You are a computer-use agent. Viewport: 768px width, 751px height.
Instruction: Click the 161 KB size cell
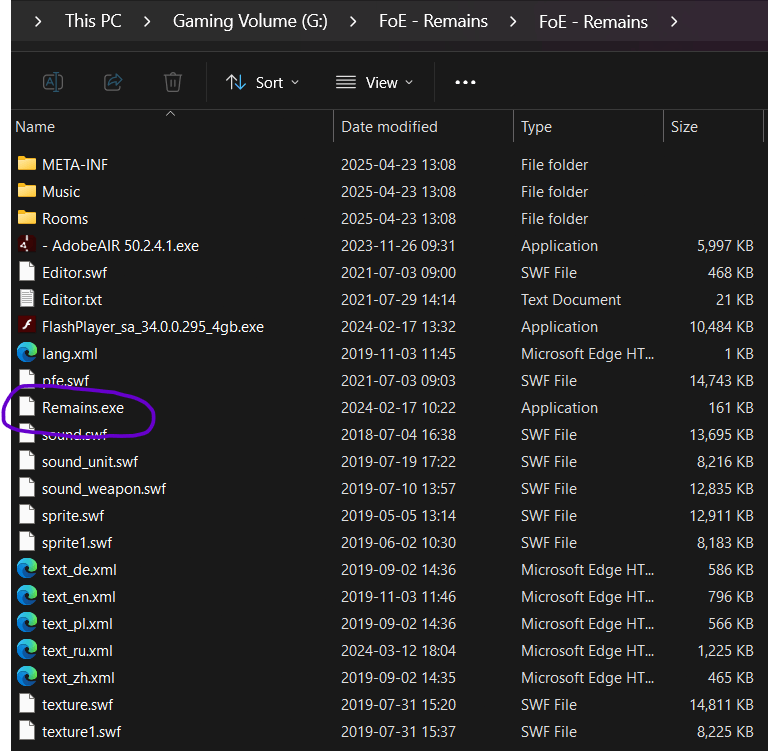[x=731, y=408]
